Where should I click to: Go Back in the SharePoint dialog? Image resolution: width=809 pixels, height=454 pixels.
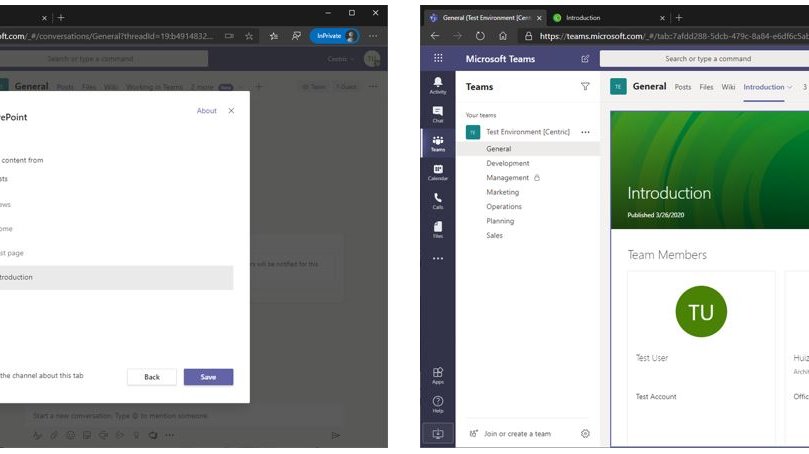point(152,377)
